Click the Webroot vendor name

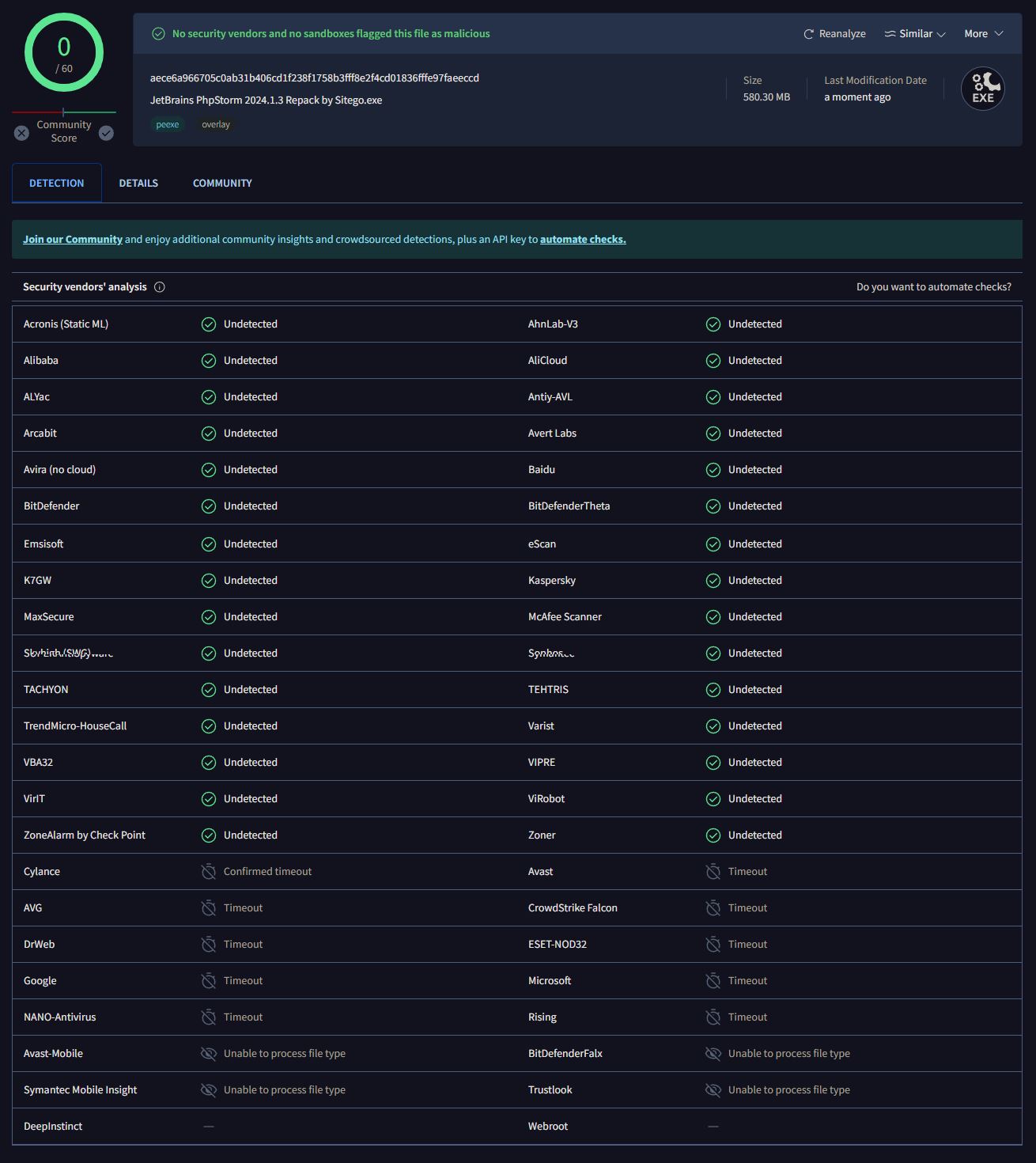548,1127
